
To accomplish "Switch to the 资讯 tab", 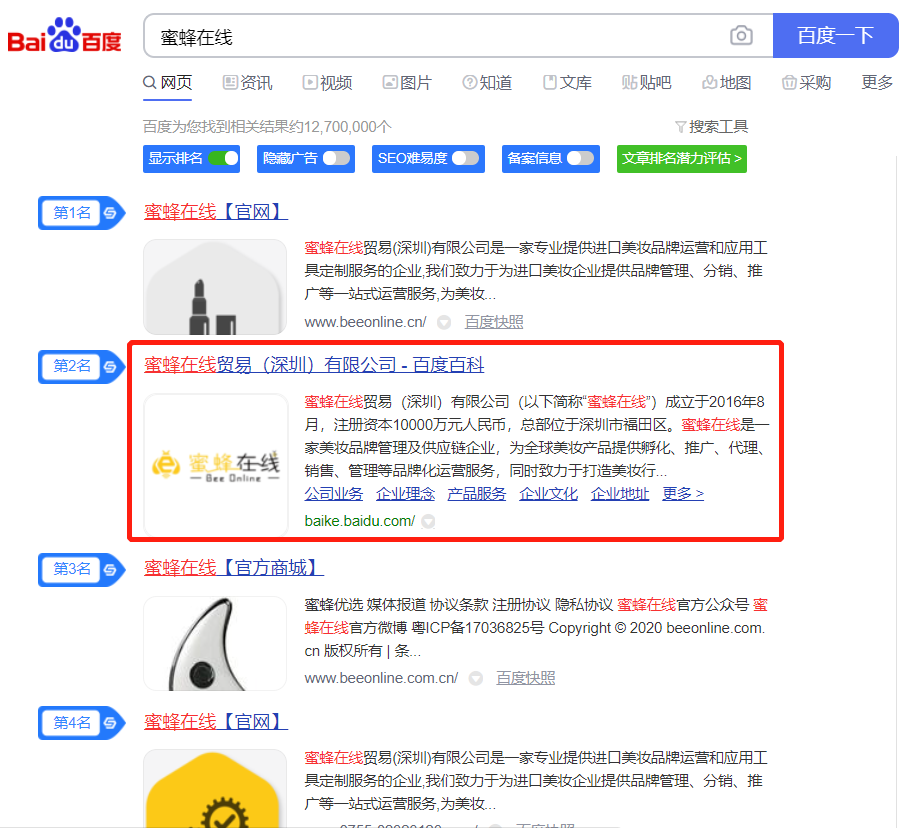I will (x=248, y=83).
